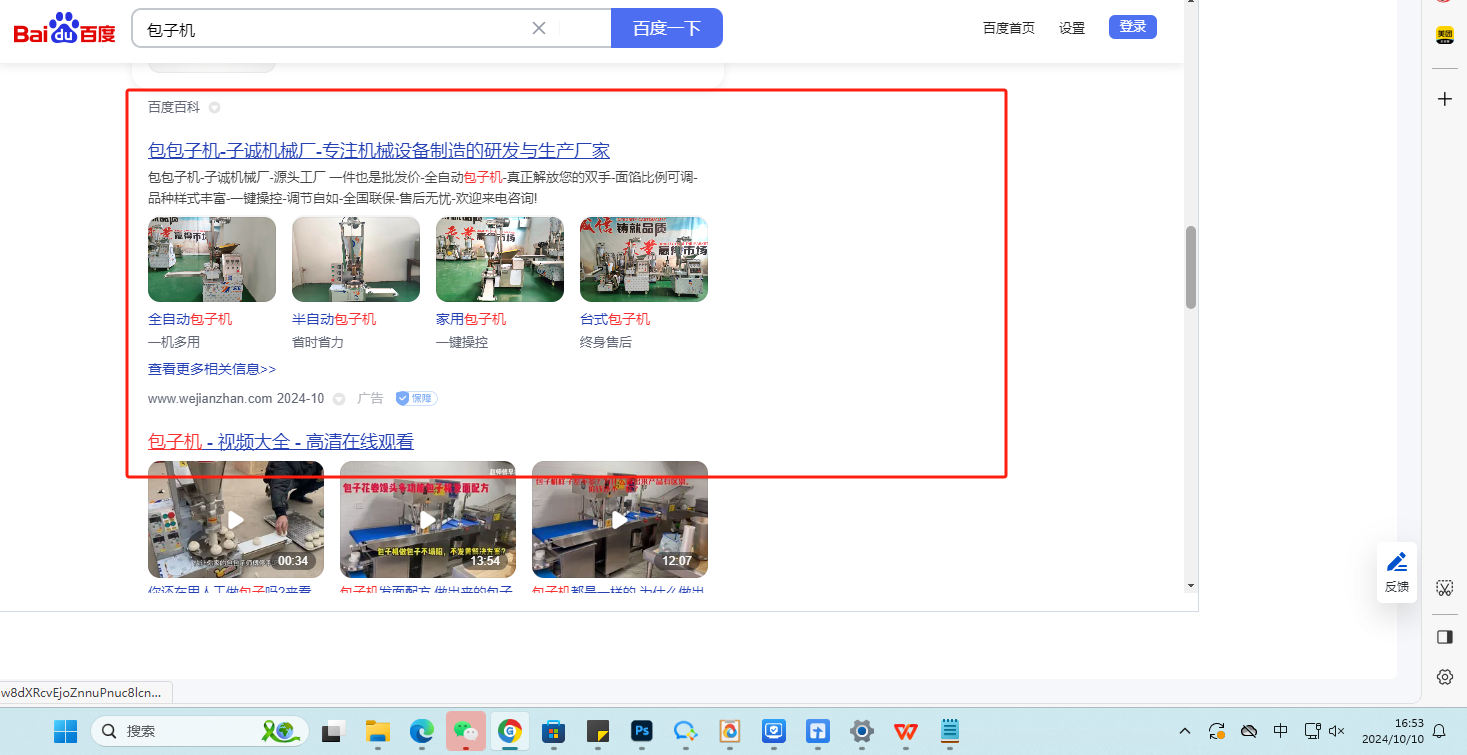The image size is (1467, 755).
Task: Click the muted speaker volume tray icon
Action: [x=1336, y=731]
